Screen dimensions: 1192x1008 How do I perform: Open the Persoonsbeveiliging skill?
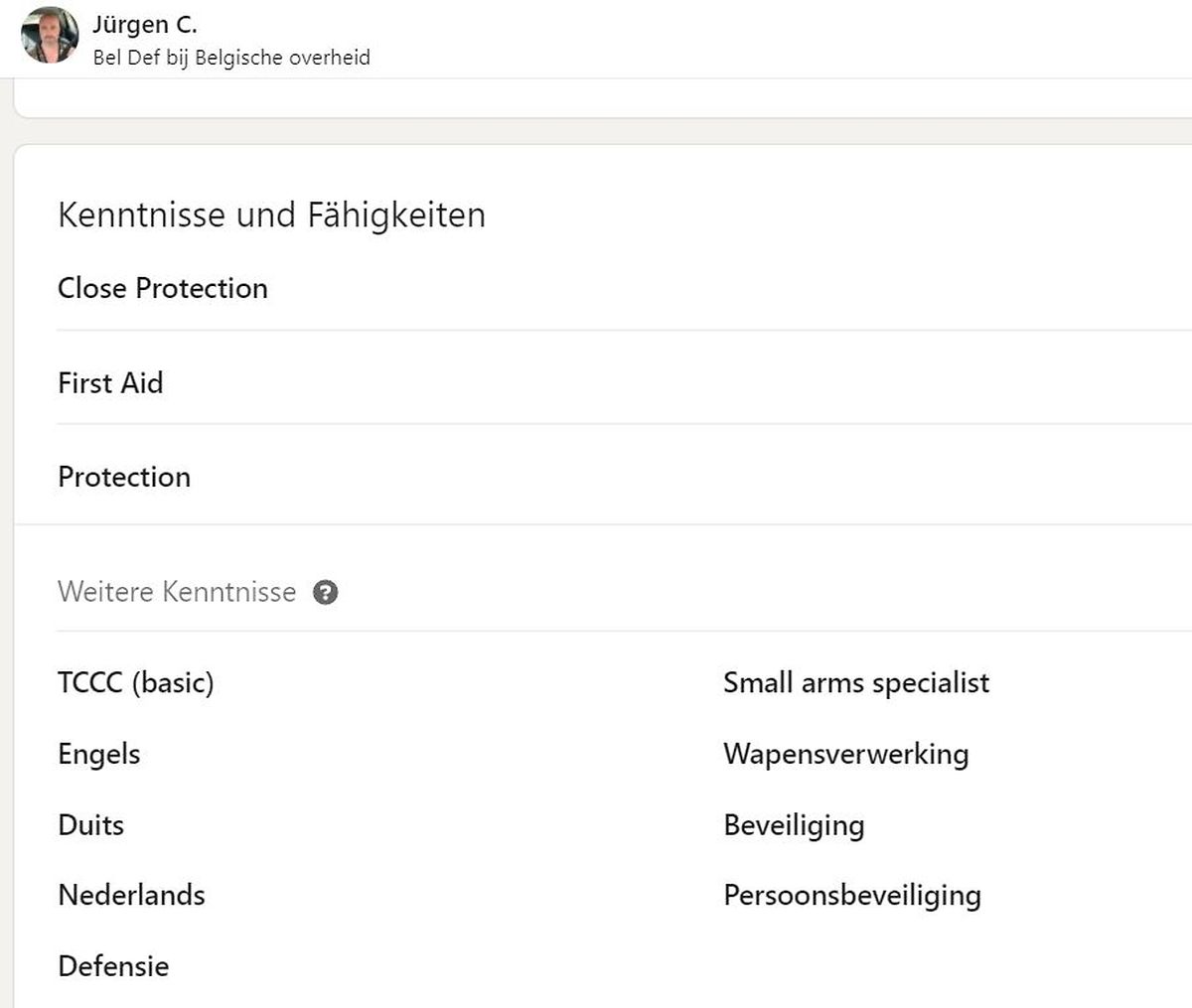point(852,895)
